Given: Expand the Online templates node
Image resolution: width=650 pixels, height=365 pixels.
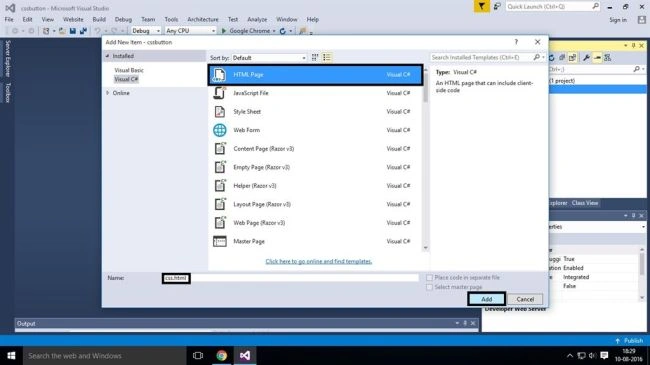Looking at the screenshot, I should [108, 93].
